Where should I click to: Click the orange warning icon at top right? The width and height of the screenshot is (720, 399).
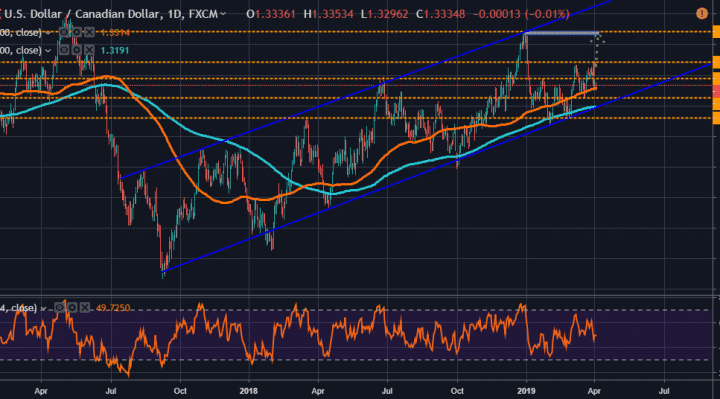702,13
